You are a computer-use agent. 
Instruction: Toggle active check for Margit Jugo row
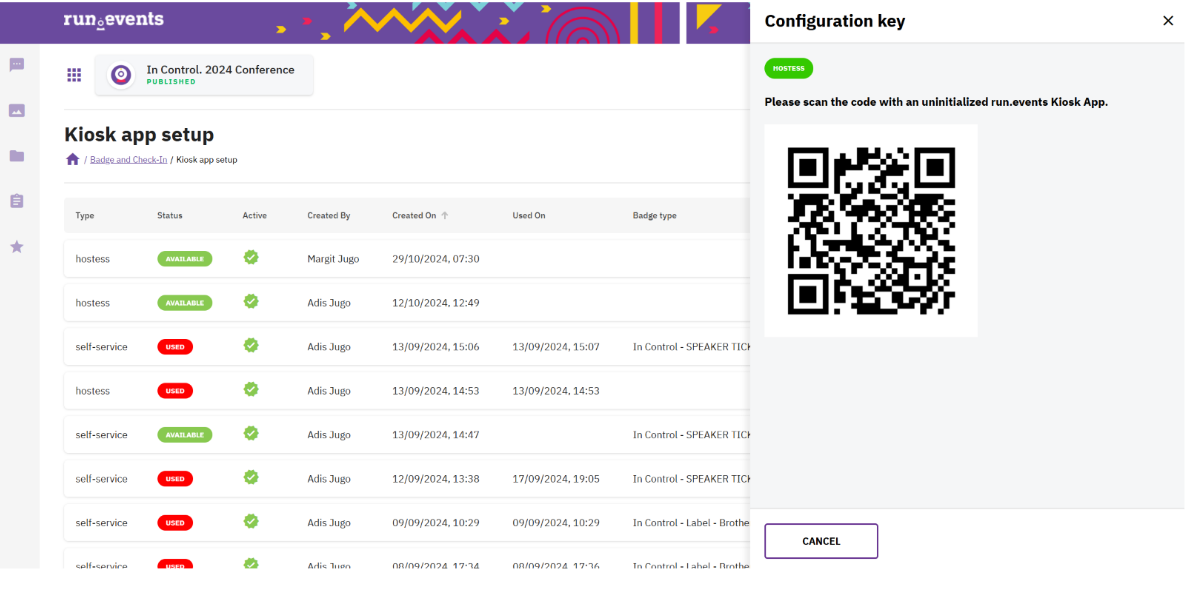pos(251,258)
